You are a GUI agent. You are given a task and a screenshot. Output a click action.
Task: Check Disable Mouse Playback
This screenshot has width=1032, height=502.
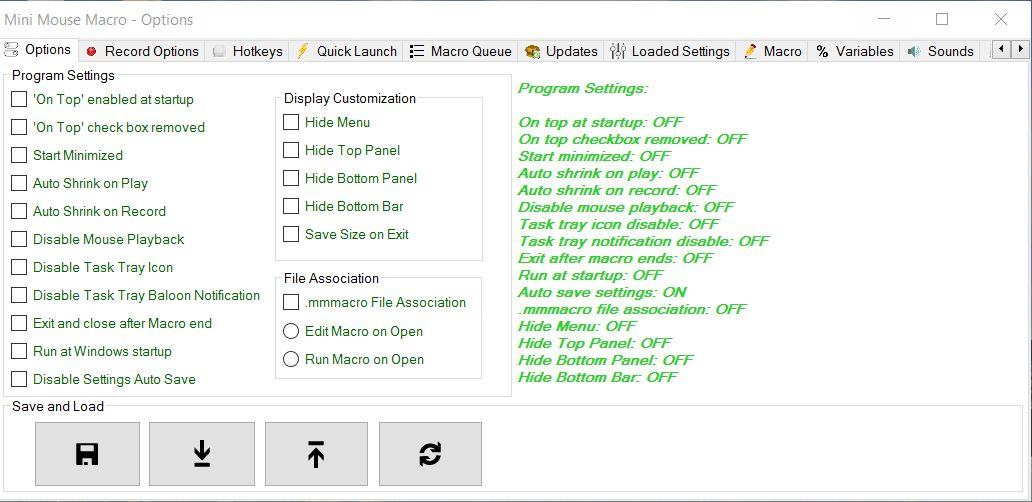click(19, 239)
